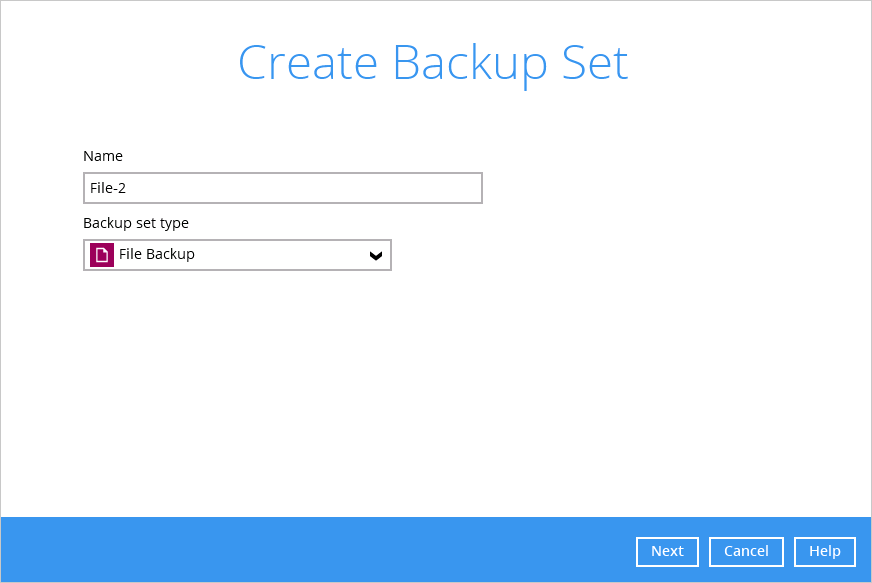Select the magenta file-type icon in the dropdown
This screenshot has height=583, width=872.
pyautogui.click(x=100, y=254)
